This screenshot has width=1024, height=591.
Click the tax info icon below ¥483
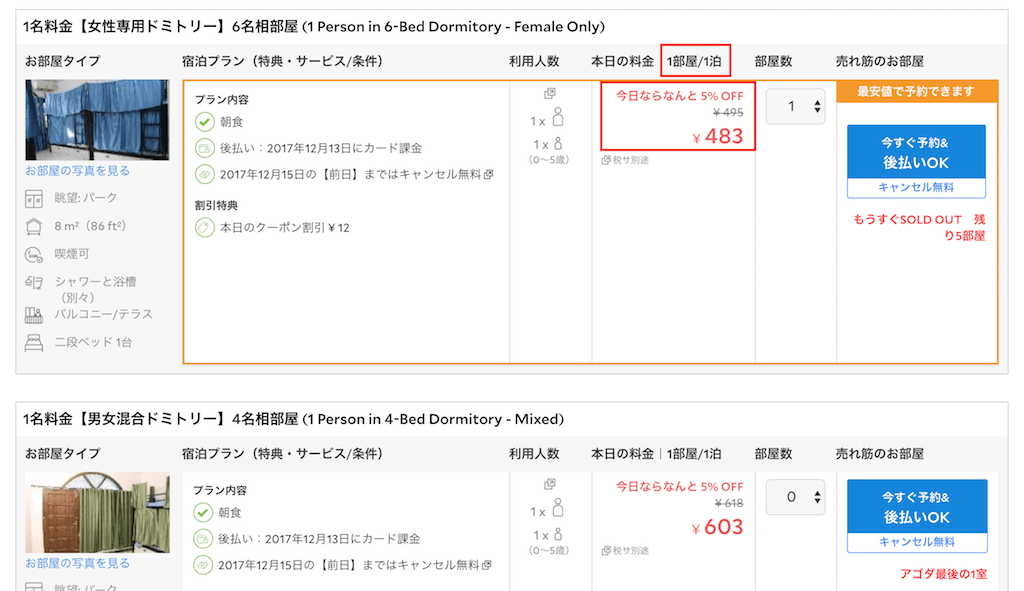[606, 160]
